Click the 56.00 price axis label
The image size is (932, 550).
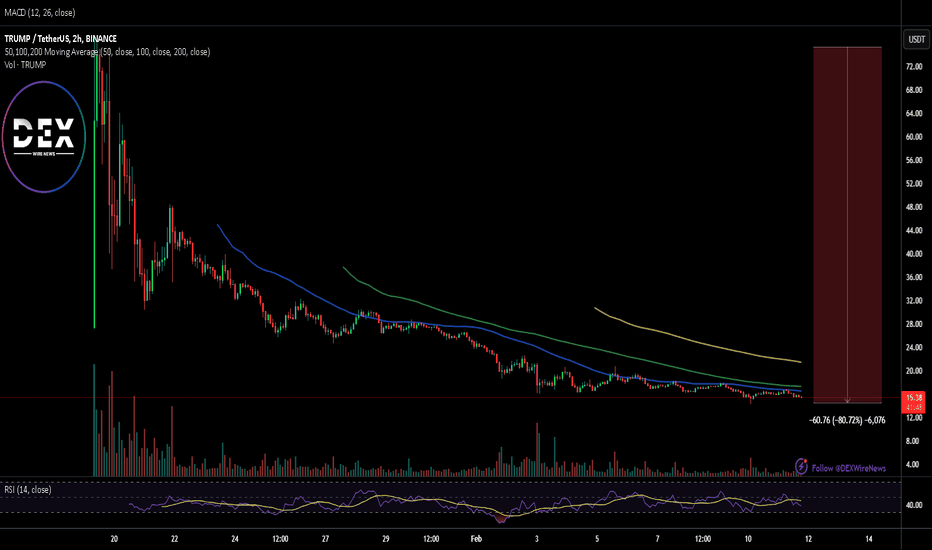[x=914, y=160]
